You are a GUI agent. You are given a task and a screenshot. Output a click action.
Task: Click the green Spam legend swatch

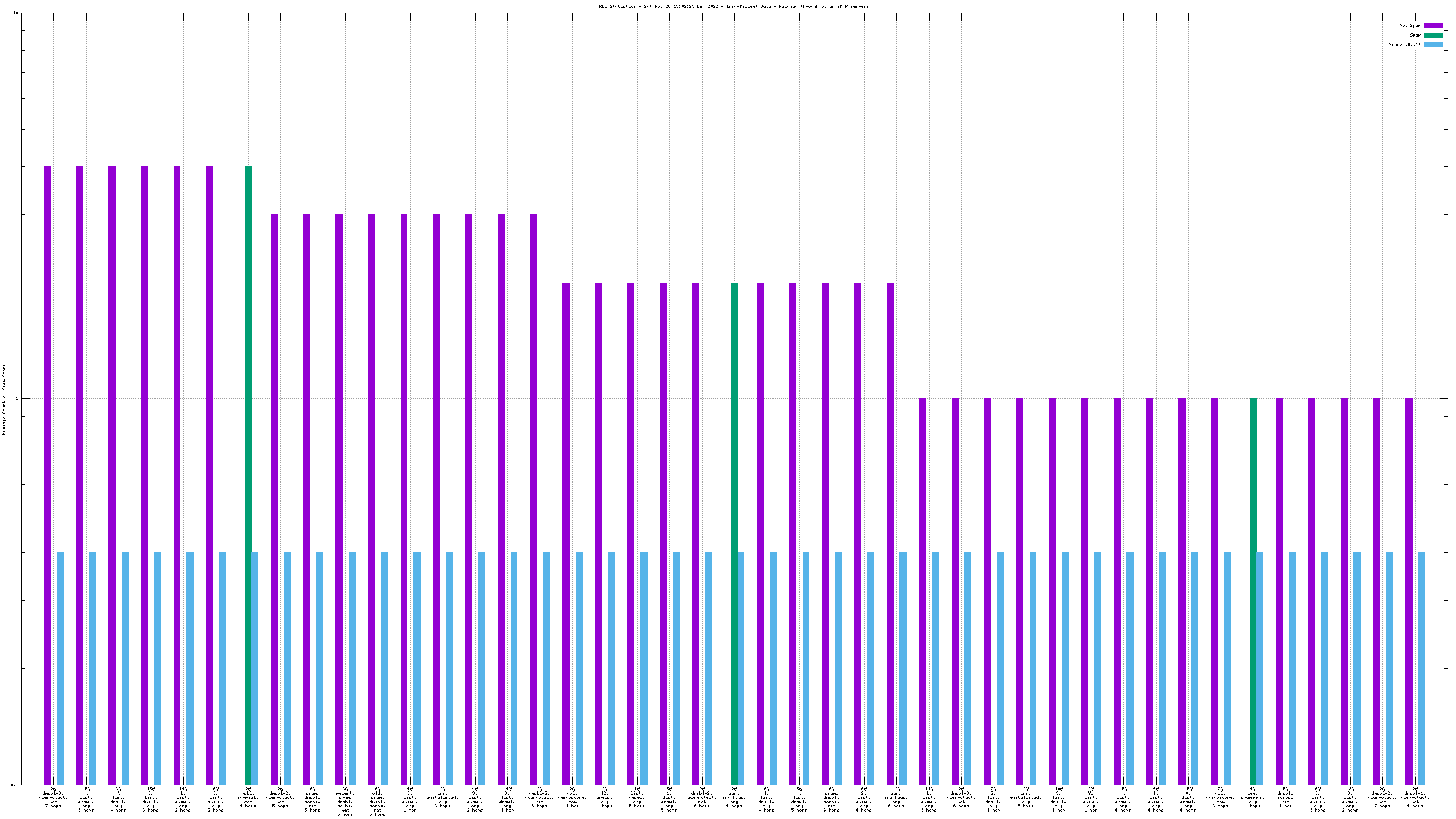tap(1432, 35)
